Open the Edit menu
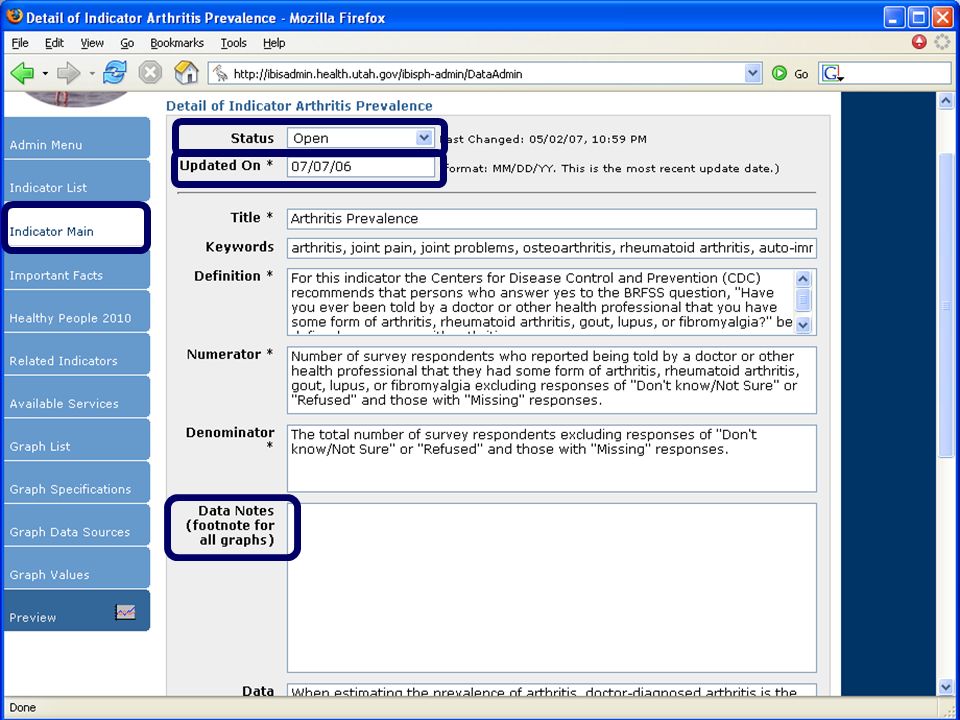960x720 pixels. pyautogui.click(x=54, y=43)
